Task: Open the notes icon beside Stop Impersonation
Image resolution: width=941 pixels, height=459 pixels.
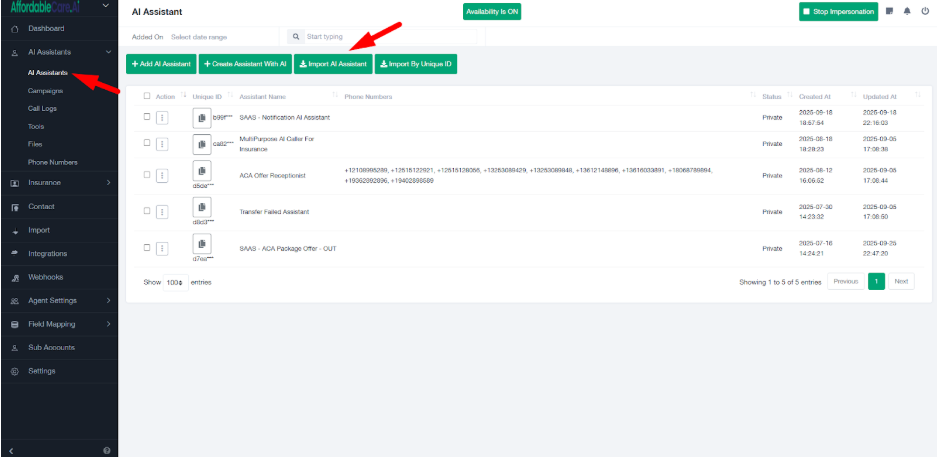Action: [x=890, y=12]
